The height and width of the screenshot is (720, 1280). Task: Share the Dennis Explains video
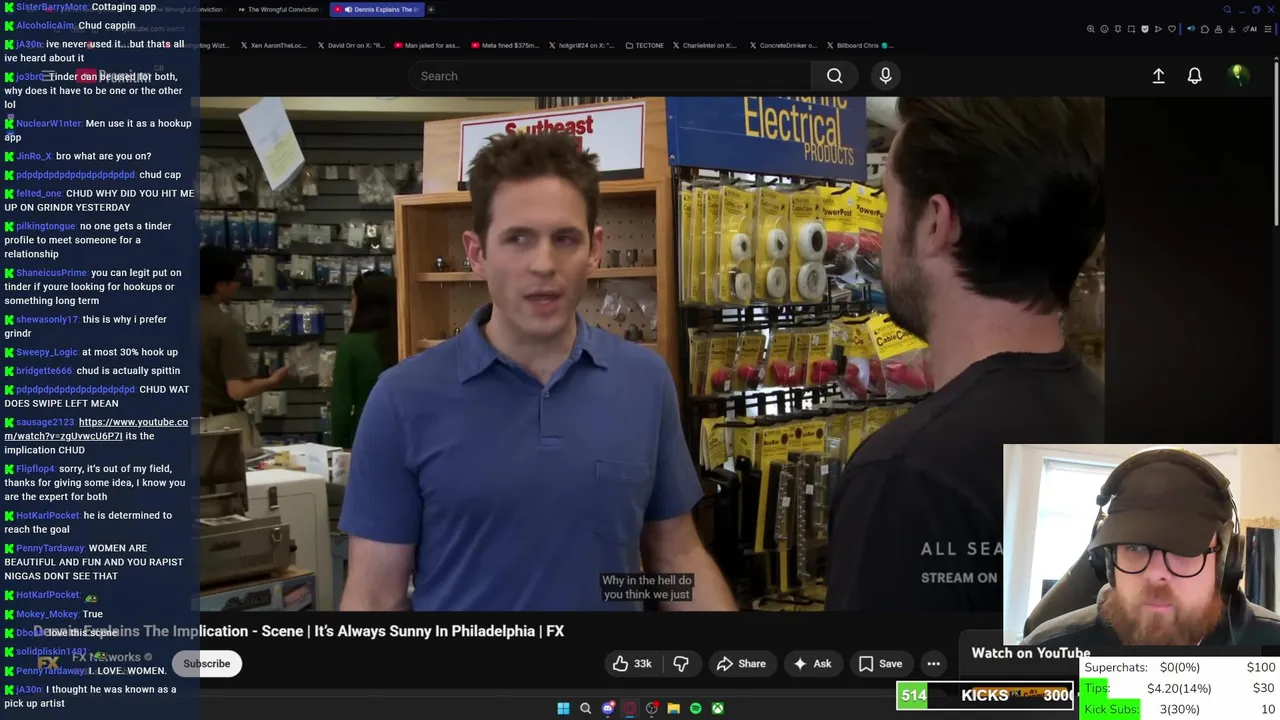(741, 664)
